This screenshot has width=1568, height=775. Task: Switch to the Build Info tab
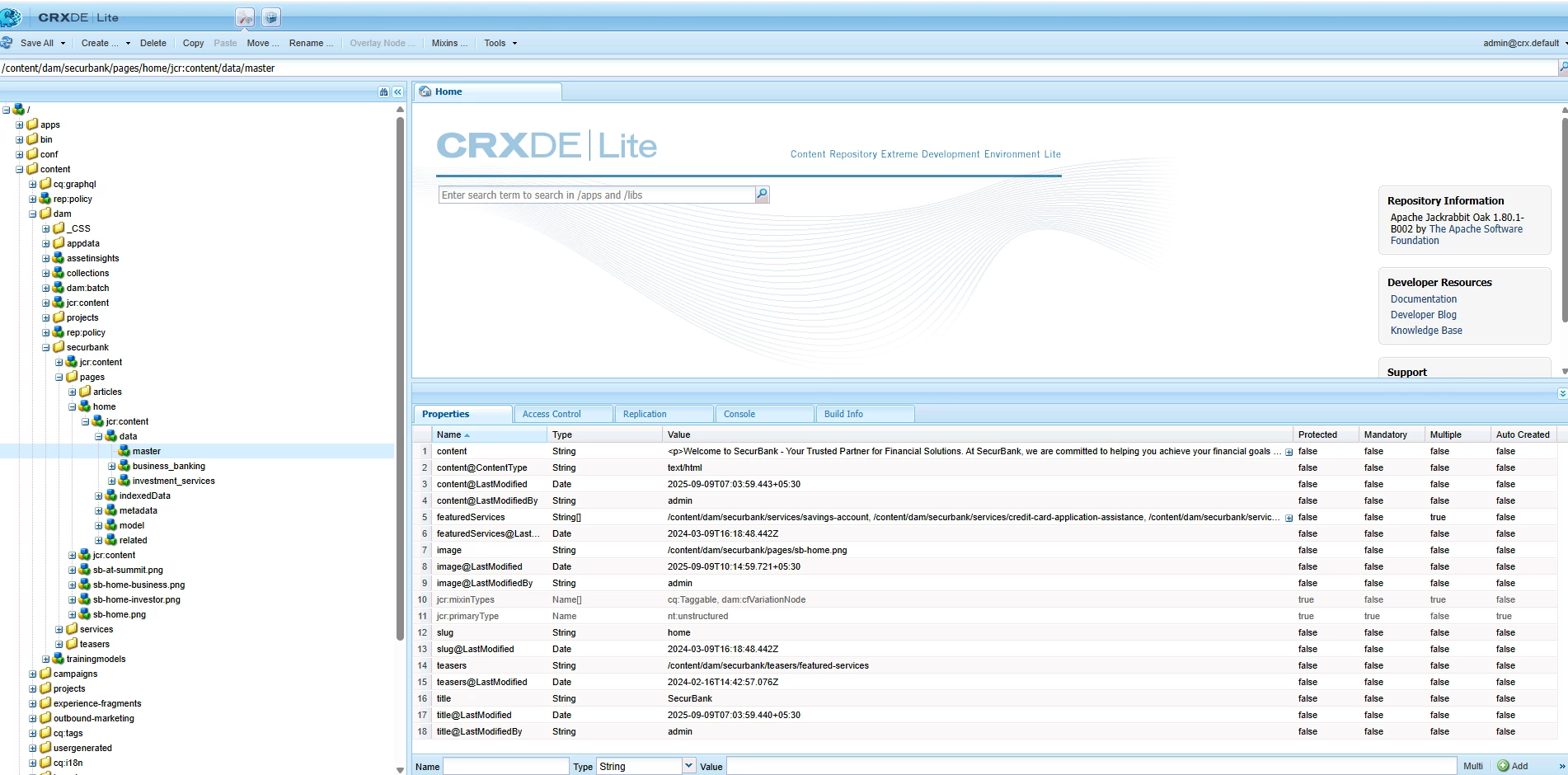click(865, 414)
